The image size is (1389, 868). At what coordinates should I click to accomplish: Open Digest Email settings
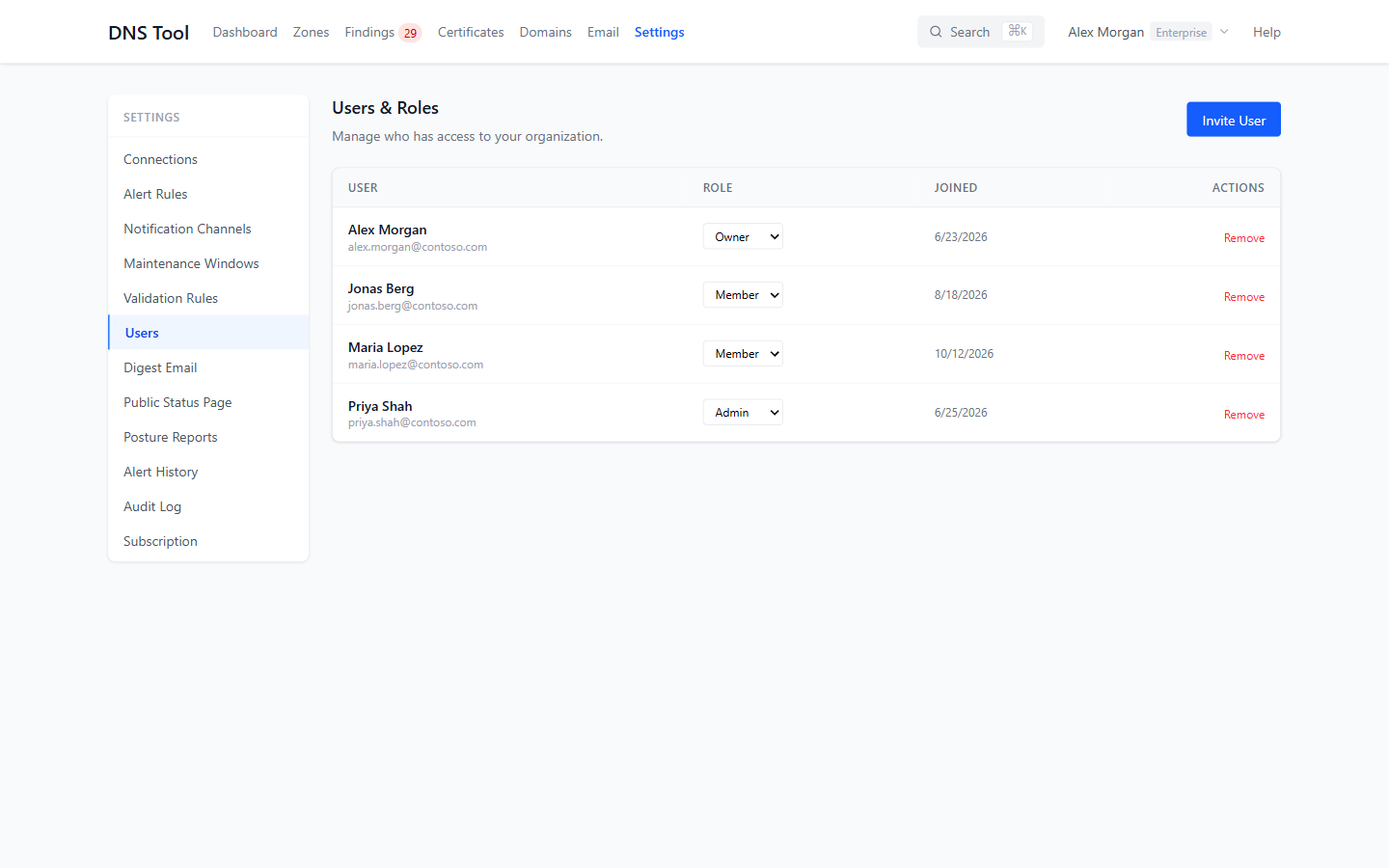208,367
